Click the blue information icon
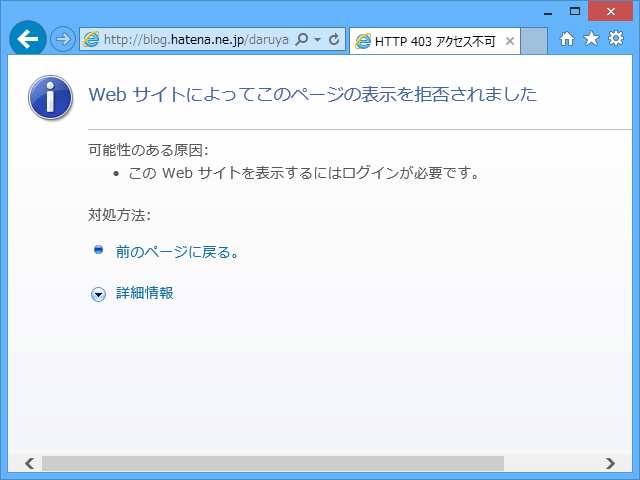The image size is (640, 480). click(x=50, y=98)
